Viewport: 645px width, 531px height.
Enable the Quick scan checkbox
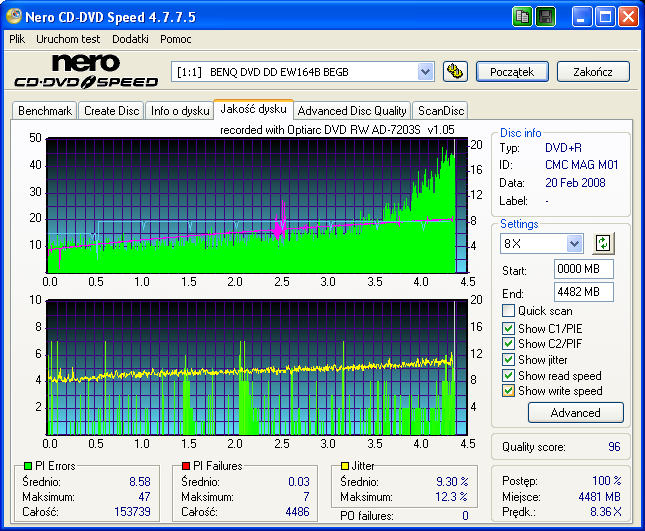(x=508, y=311)
